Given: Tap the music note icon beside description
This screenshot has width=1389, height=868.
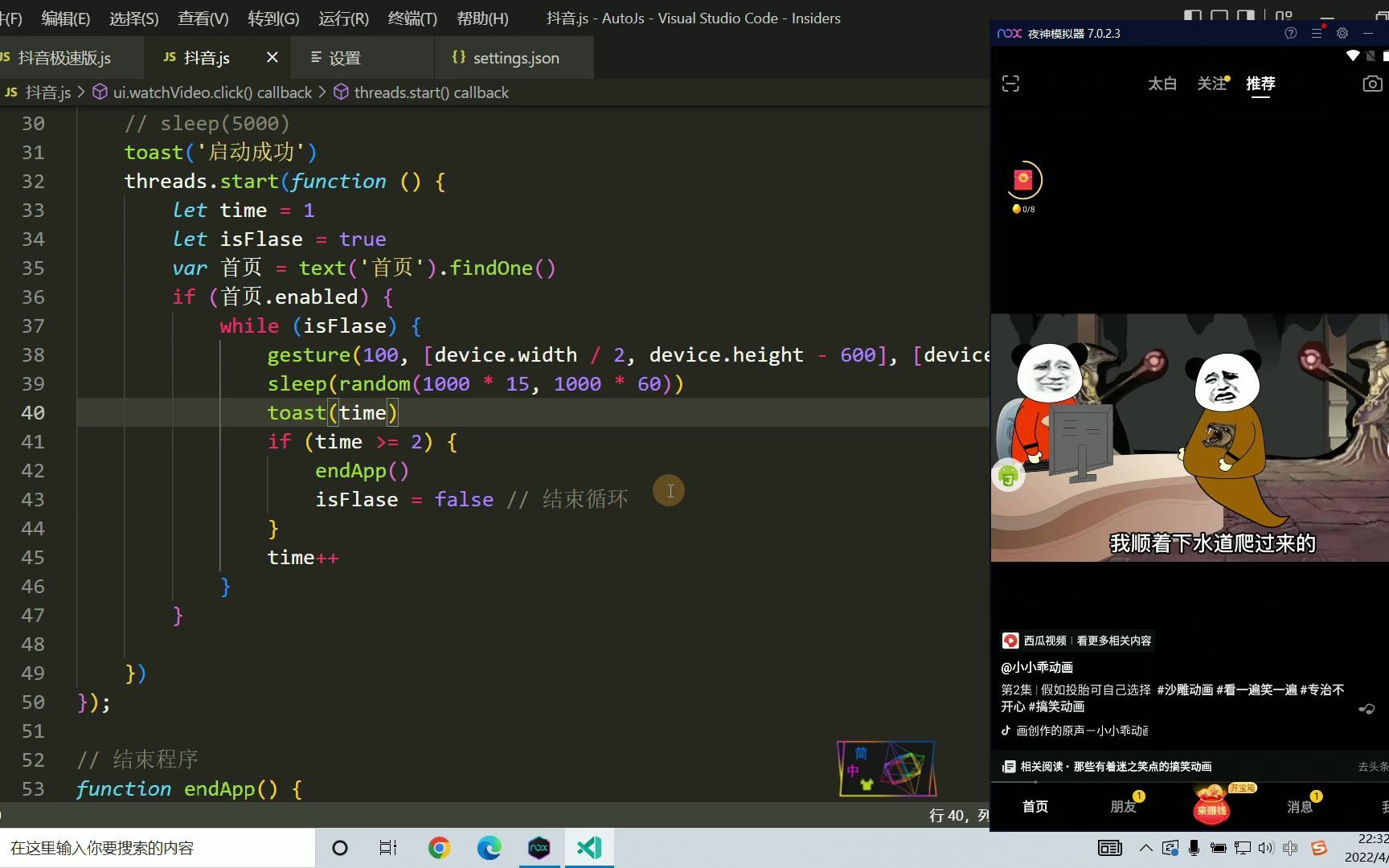Looking at the screenshot, I should [x=1366, y=709].
